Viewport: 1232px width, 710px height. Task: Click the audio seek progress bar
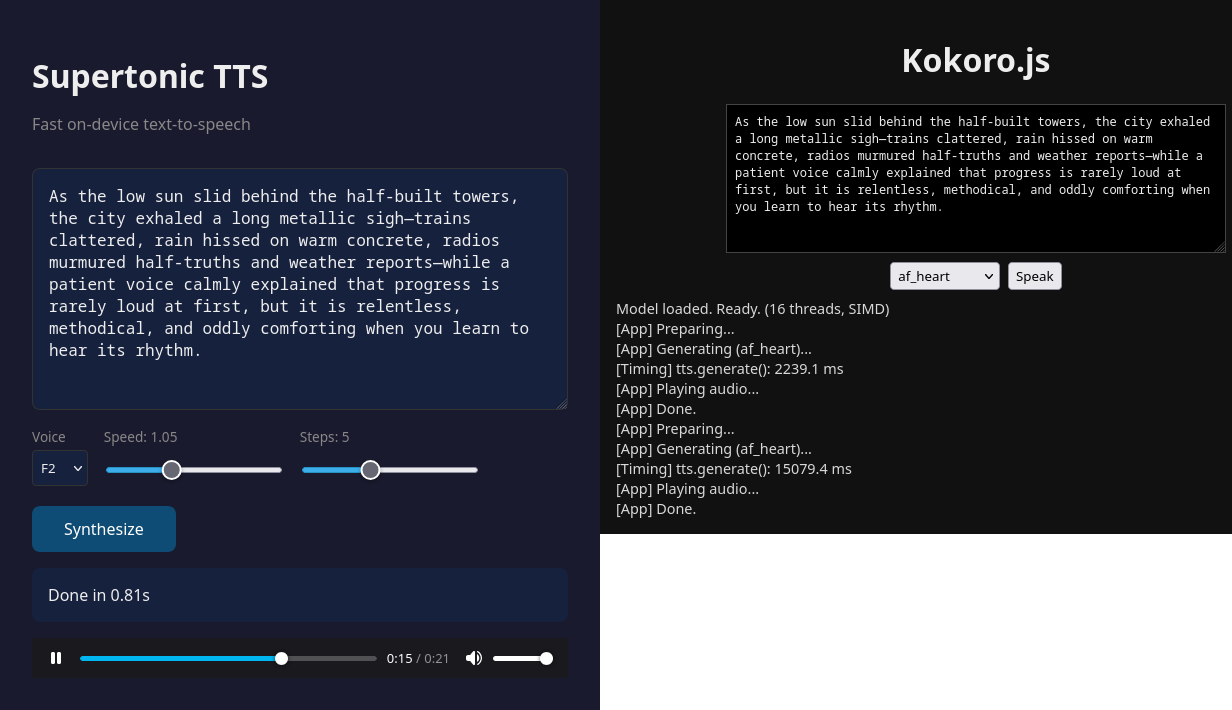pyautogui.click(x=228, y=658)
